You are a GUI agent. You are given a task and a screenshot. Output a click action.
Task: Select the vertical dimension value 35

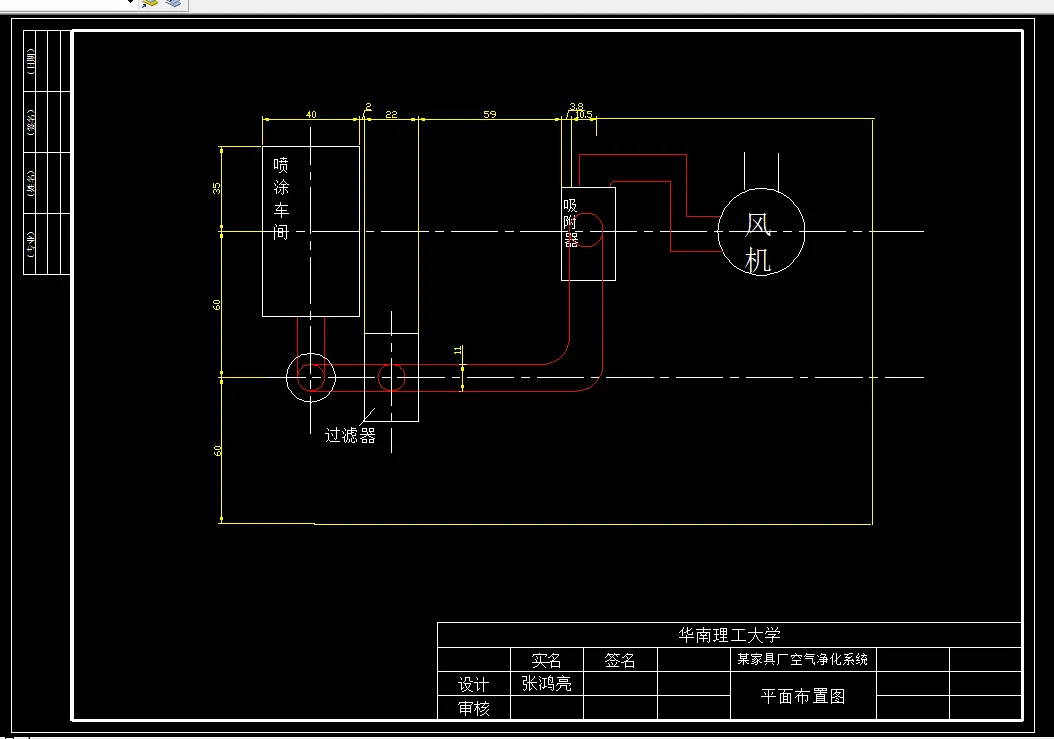216,188
